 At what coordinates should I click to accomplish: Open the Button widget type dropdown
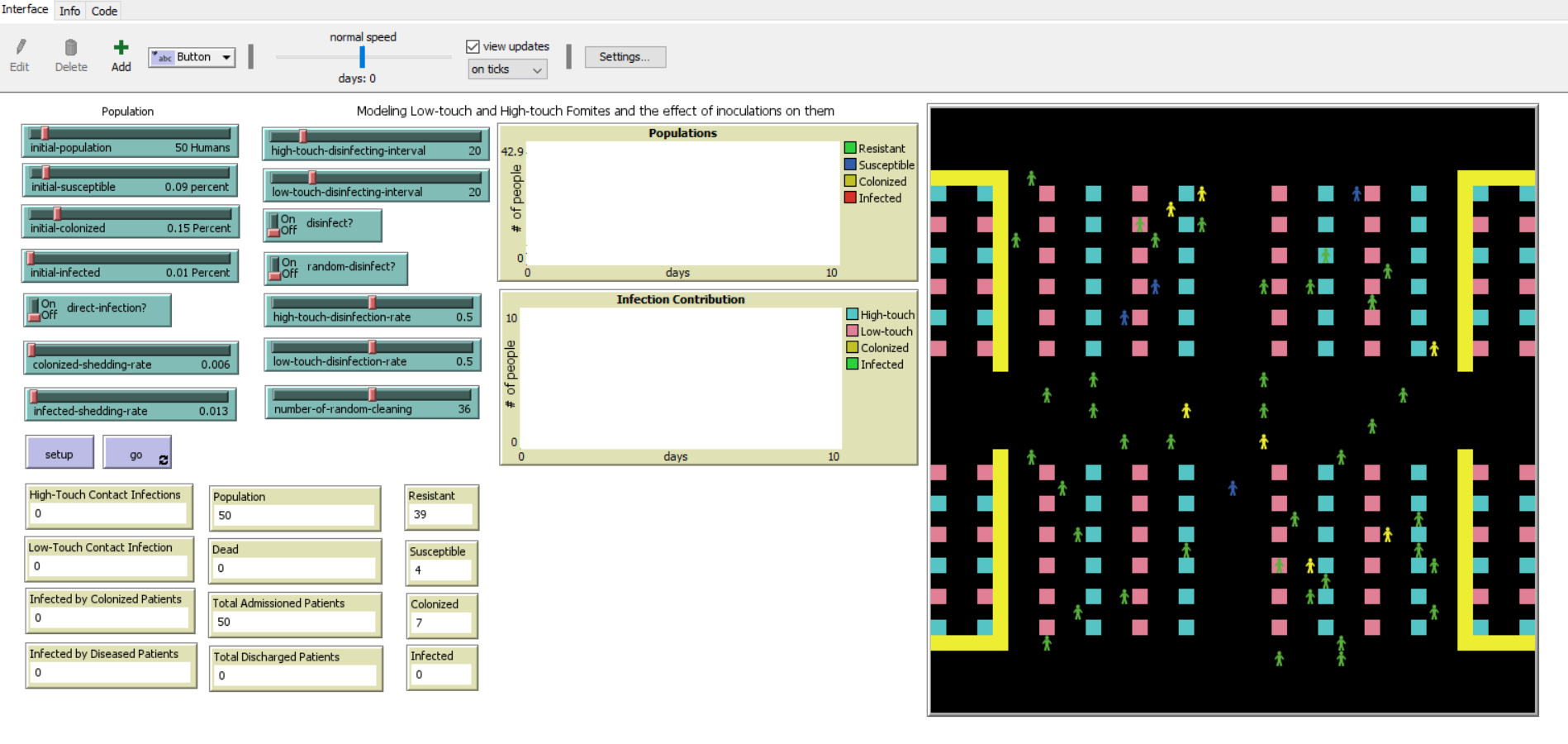(x=192, y=57)
